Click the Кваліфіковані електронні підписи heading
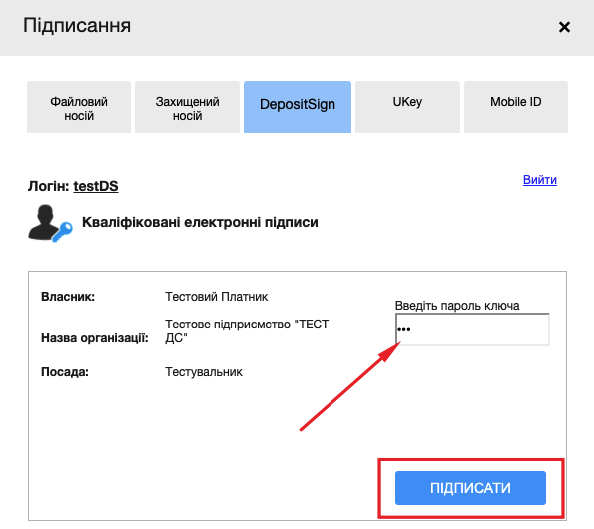Viewport: 594px width, 529px height. point(200,222)
